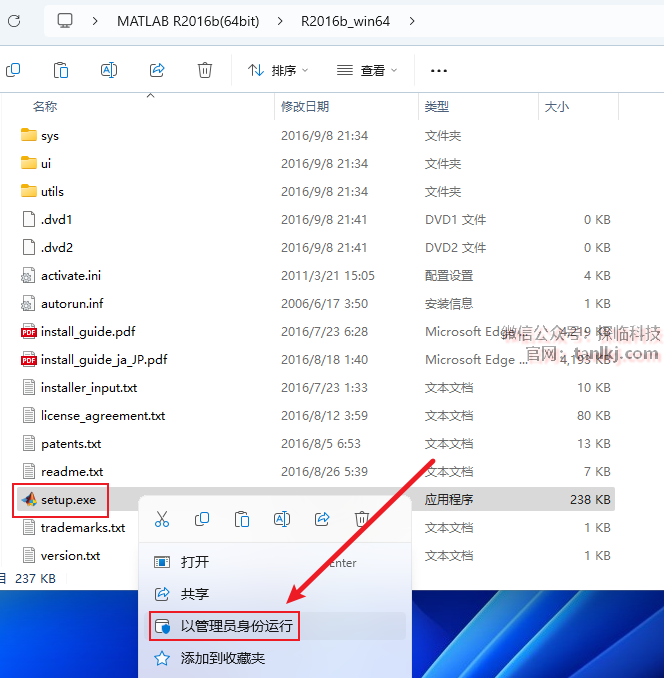Click the delete icon in context menu
Screen dimensions: 664x678
click(x=362, y=518)
